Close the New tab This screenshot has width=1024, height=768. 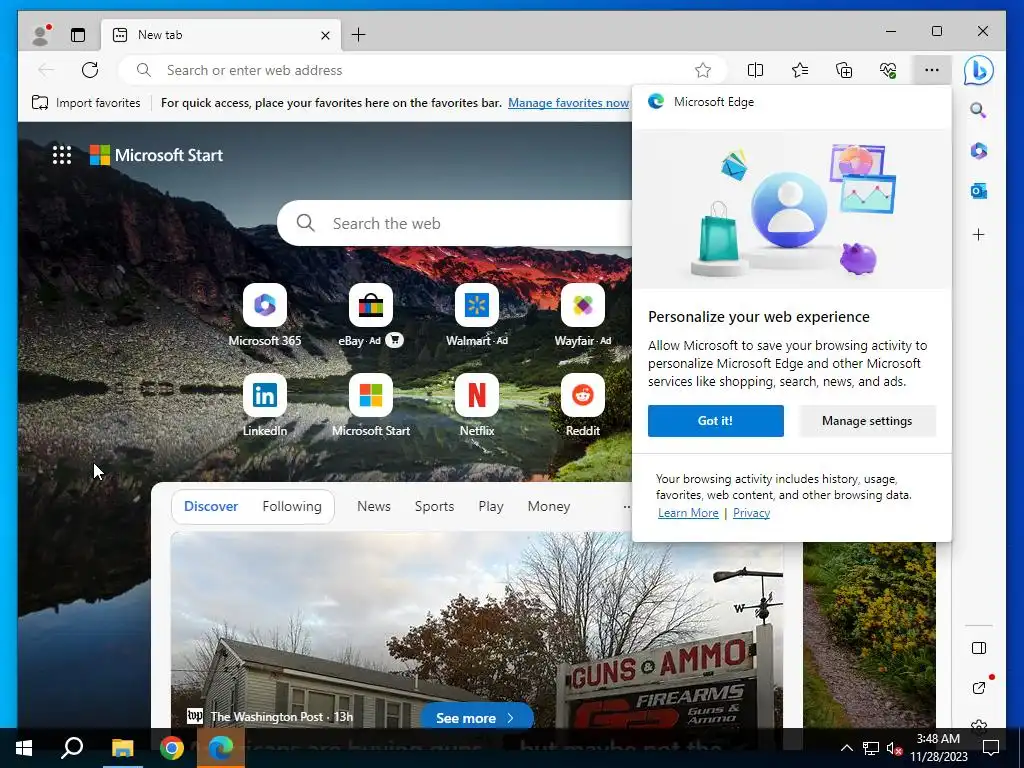(x=325, y=35)
